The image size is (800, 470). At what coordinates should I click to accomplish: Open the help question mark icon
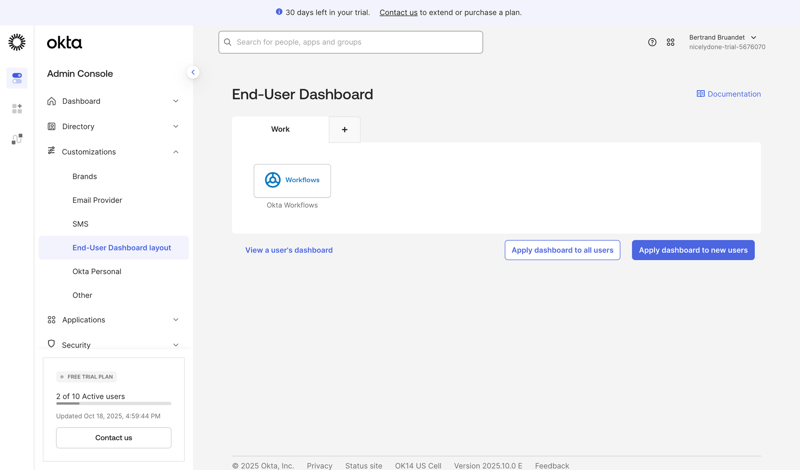[652, 42]
